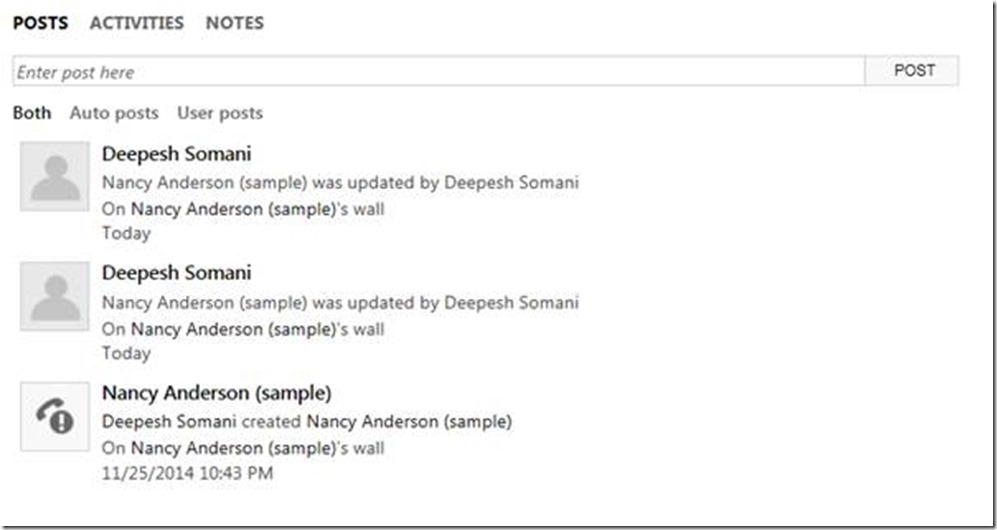
Task: Open the phone call alert icon
Action: click(54, 416)
